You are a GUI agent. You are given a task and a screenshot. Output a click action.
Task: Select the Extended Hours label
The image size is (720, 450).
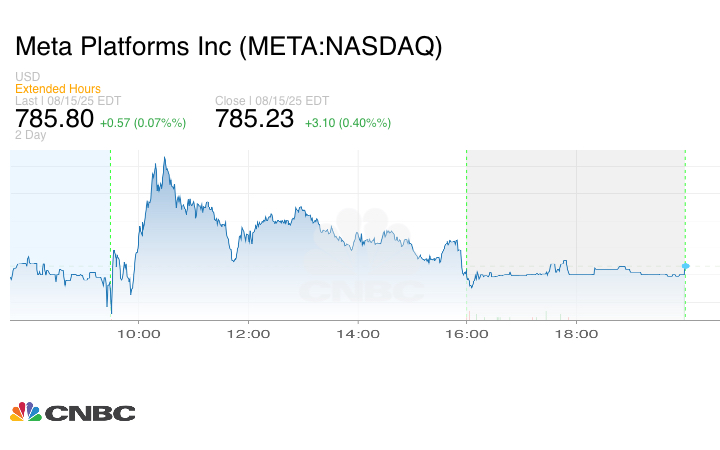(57, 89)
